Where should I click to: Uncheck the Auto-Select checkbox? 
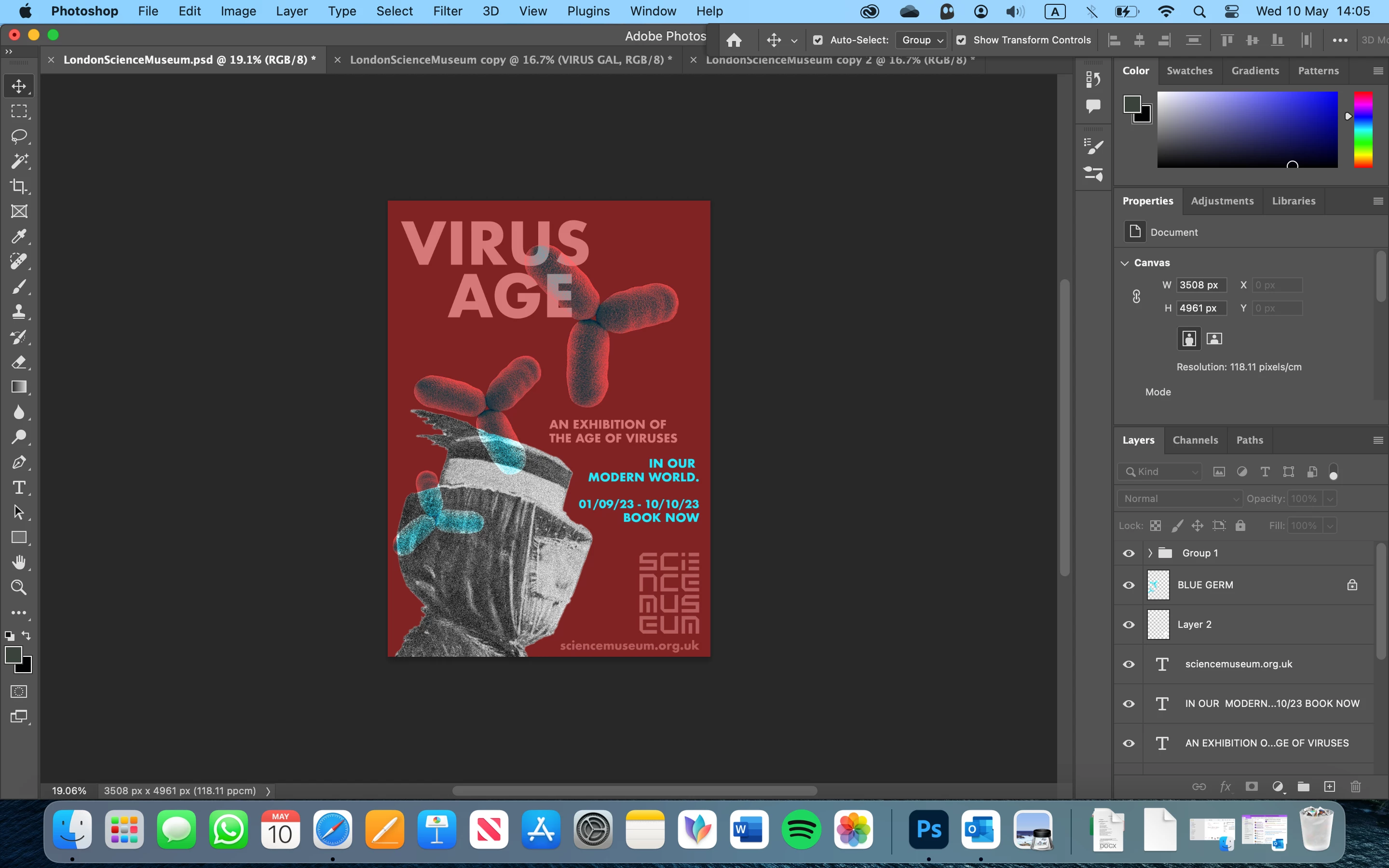click(x=818, y=40)
